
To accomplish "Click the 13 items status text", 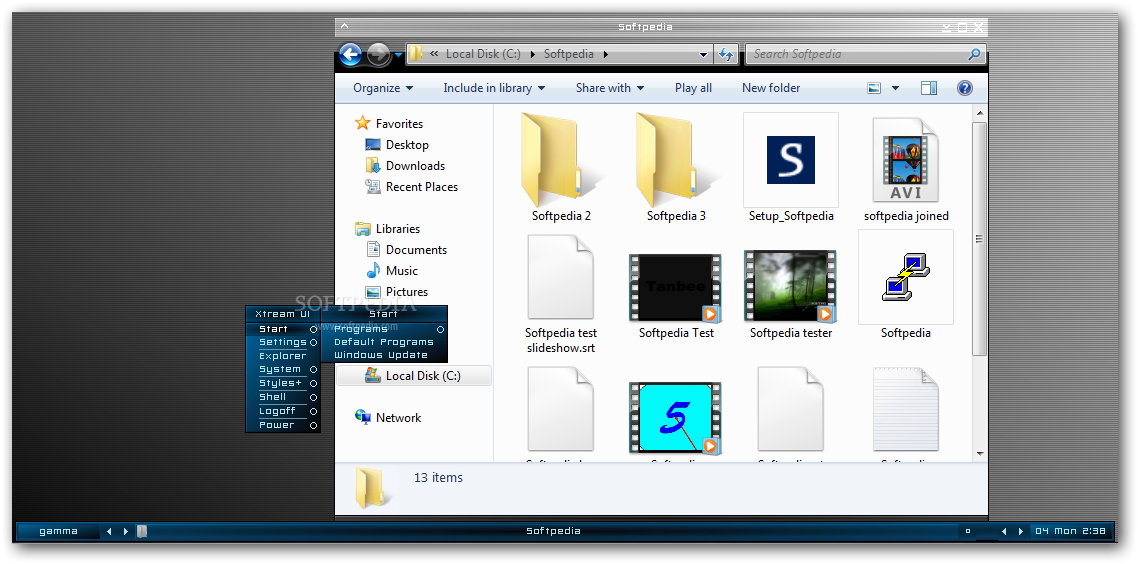I will (x=438, y=478).
